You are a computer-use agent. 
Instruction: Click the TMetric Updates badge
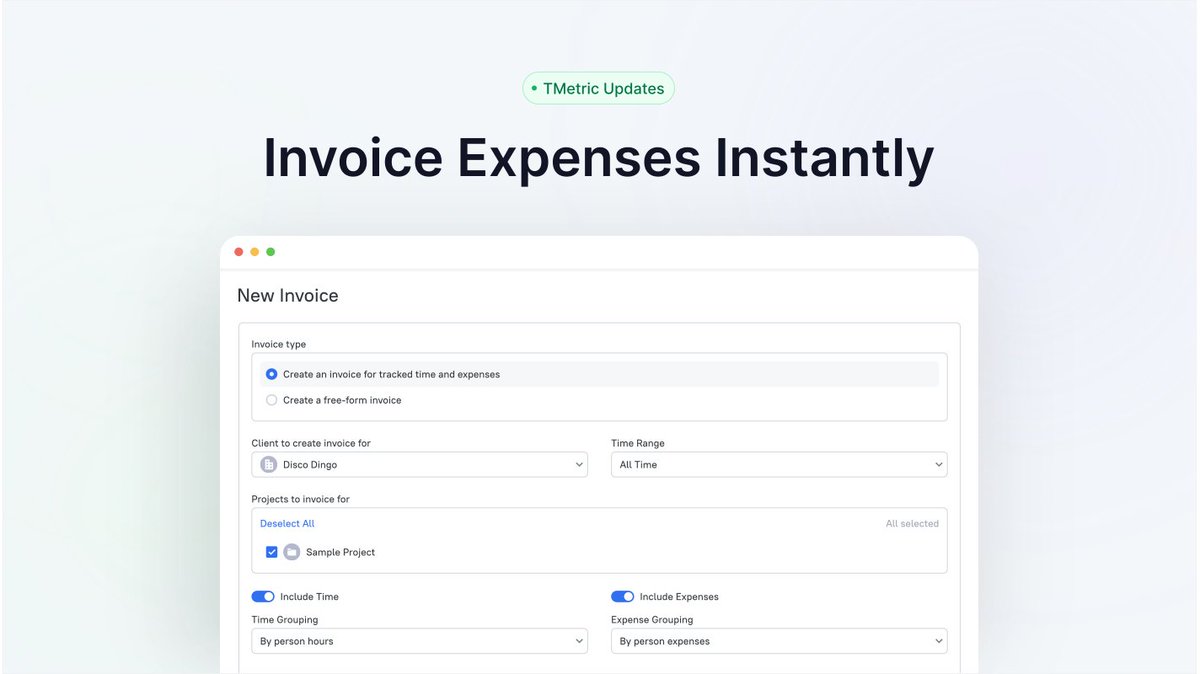[x=598, y=88]
